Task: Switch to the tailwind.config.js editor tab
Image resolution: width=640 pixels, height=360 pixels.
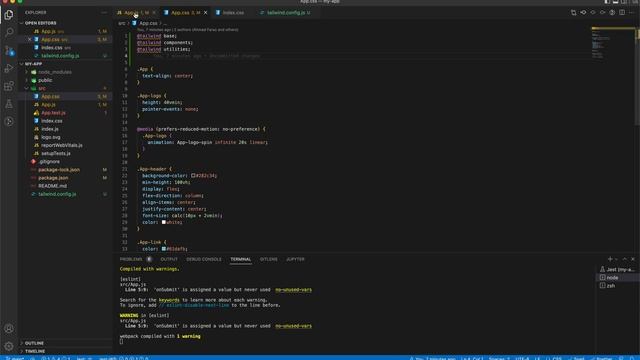Action: click(286, 13)
